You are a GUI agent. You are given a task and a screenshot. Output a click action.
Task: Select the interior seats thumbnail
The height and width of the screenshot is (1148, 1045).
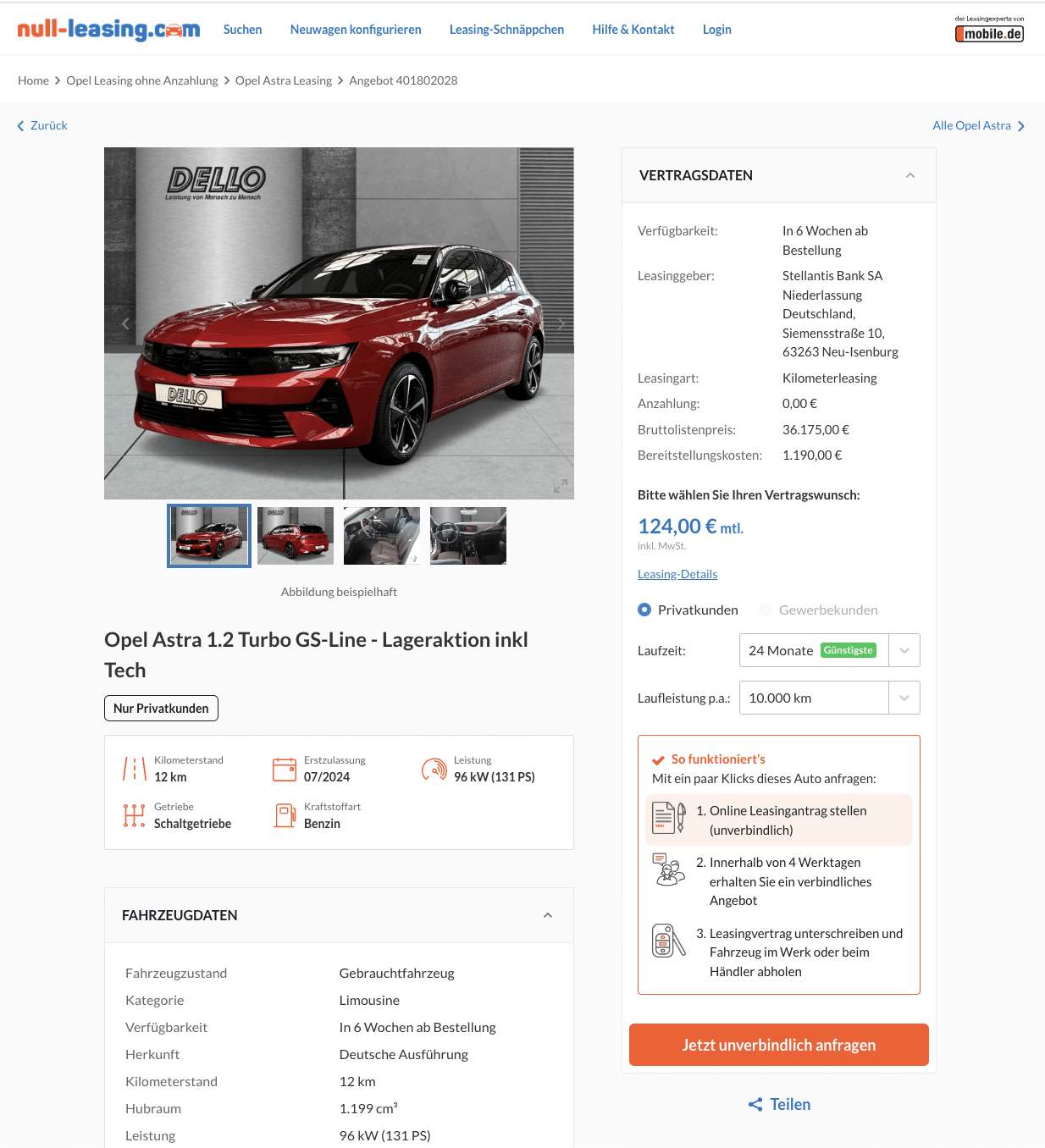pyautogui.click(x=382, y=536)
